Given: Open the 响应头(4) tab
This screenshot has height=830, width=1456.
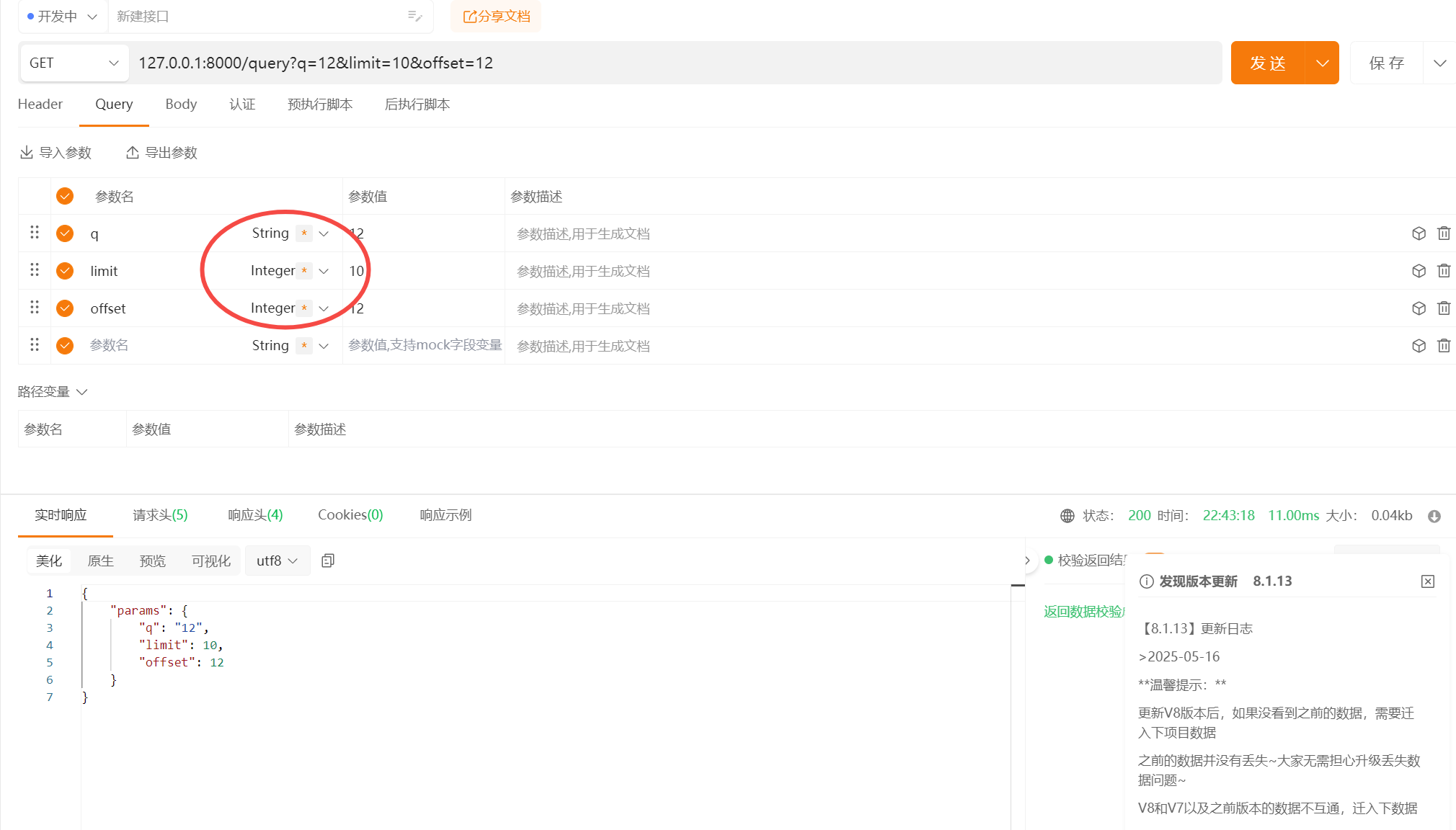Looking at the screenshot, I should point(255,515).
